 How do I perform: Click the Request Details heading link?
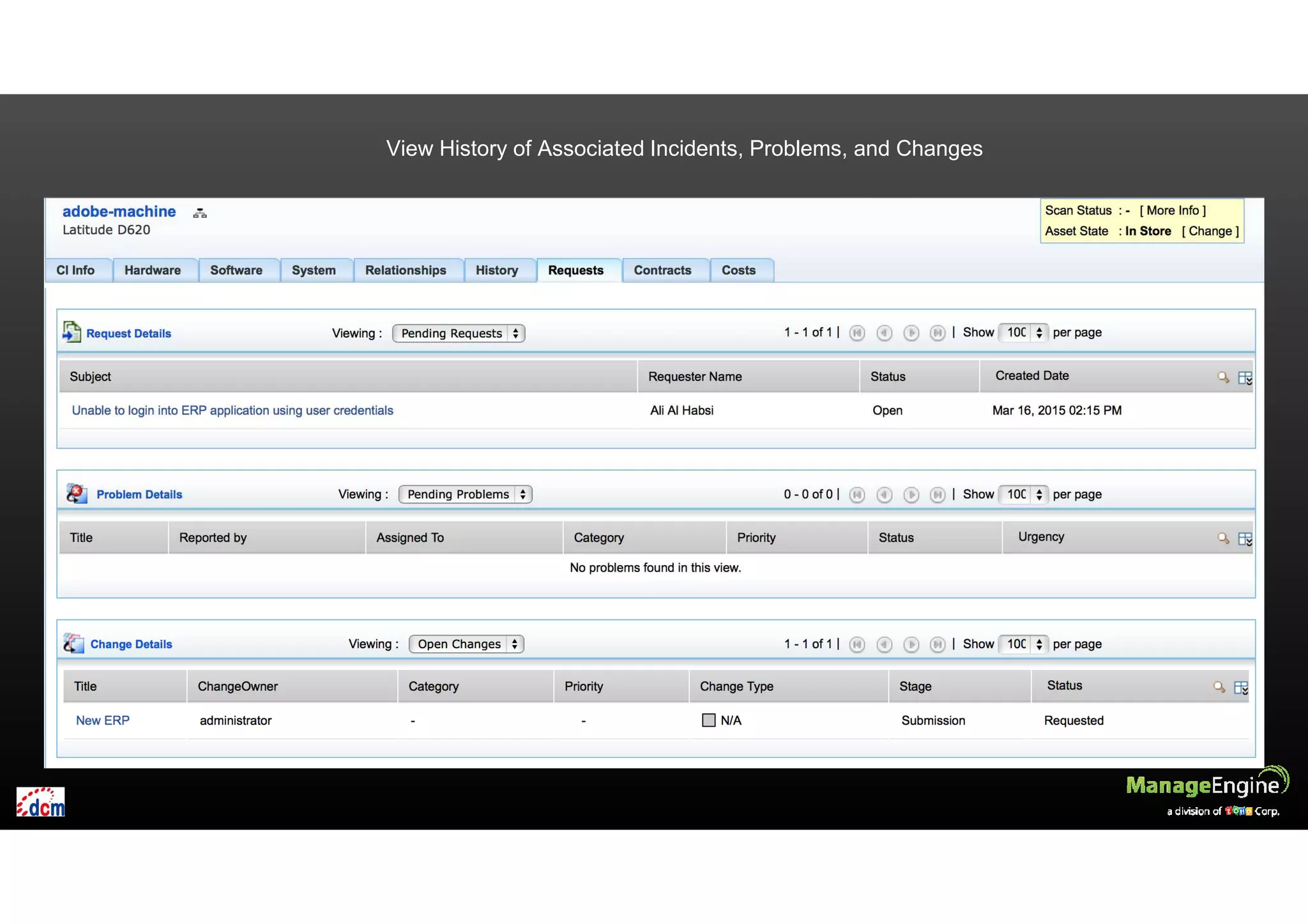click(x=128, y=333)
